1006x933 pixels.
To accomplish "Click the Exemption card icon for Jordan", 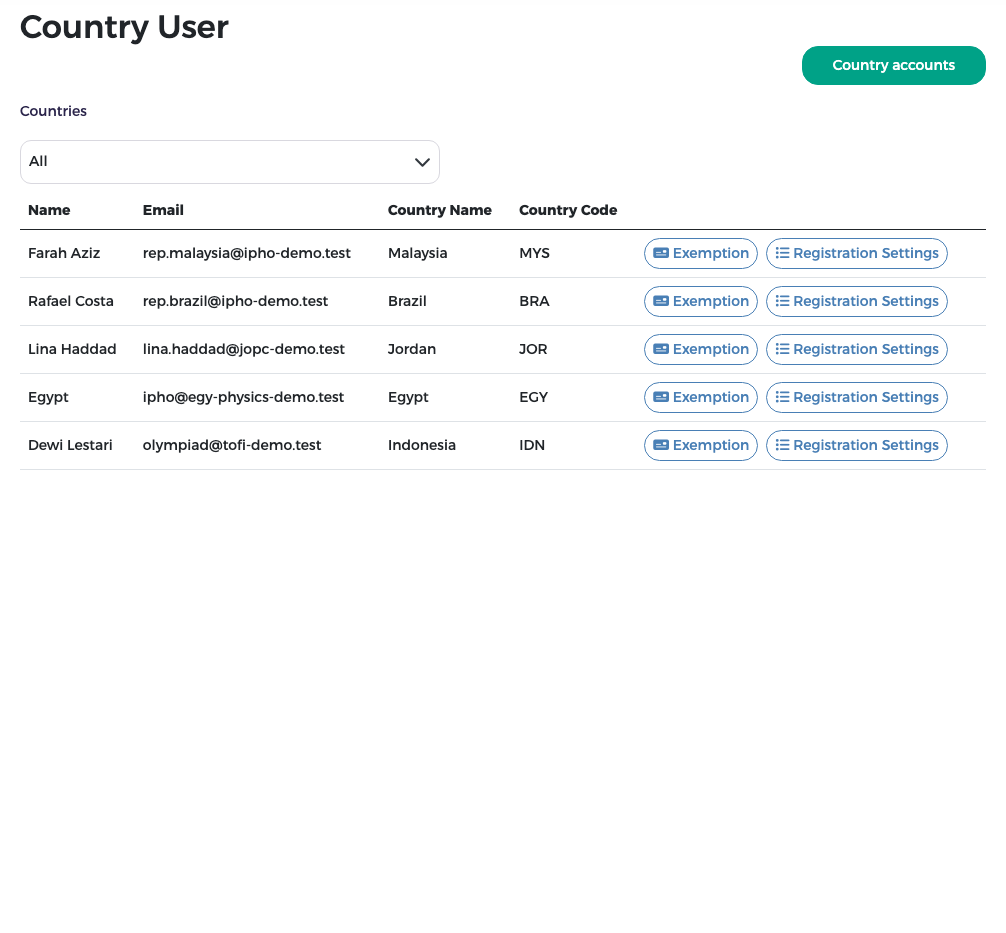I will pyautogui.click(x=661, y=350).
